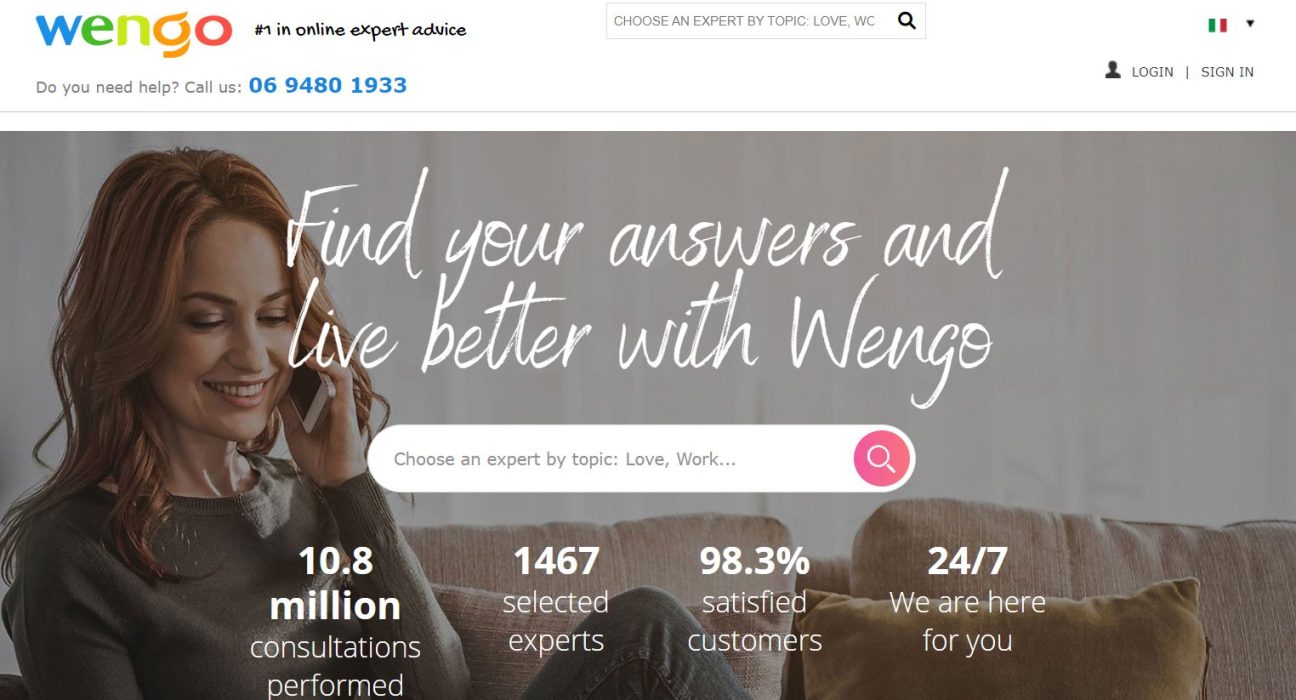Open the SIGN IN link
The height and width of the screenshot is (700, 1296).
[1227, 72]
